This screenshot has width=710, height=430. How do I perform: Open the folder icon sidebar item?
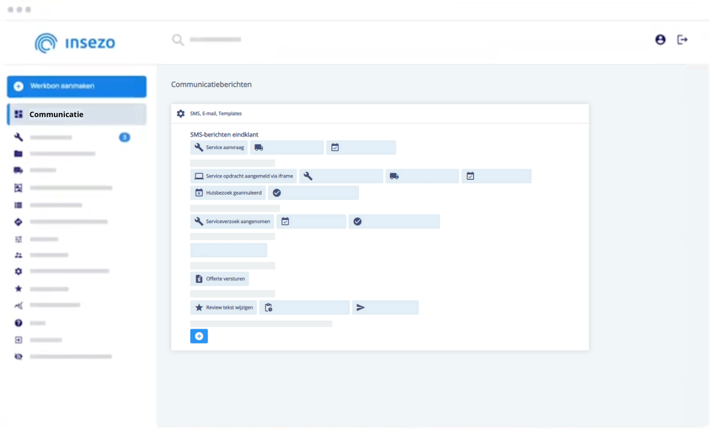coord(18,154)
